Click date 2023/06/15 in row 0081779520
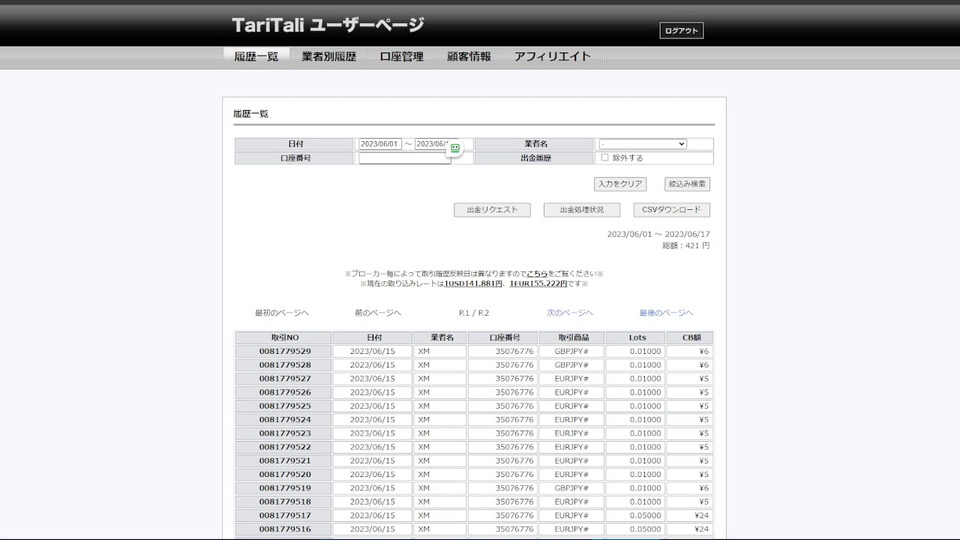The image size is (960, 540). 372,474
